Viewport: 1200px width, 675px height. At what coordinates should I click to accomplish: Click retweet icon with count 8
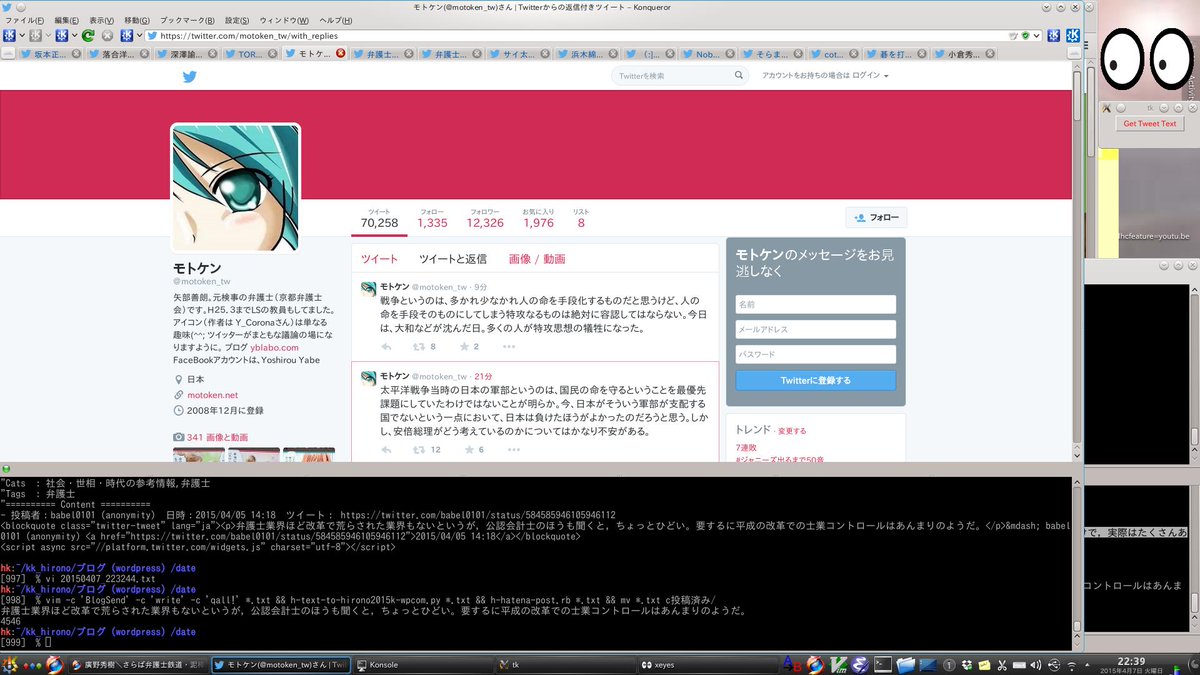coord(419,347)
